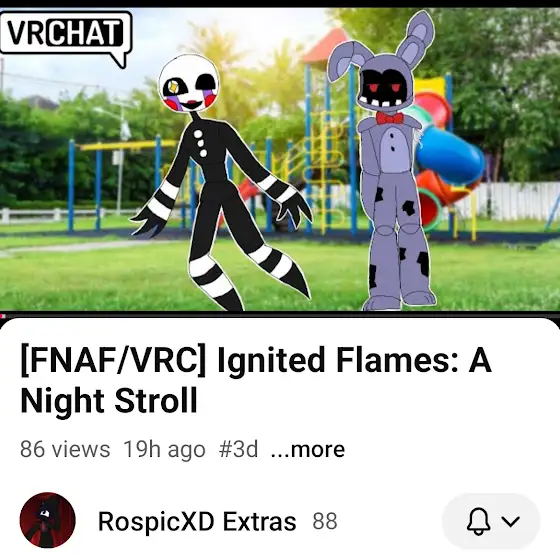
Task: Tap the orange playground tower roof
Action: coord(327,45)
